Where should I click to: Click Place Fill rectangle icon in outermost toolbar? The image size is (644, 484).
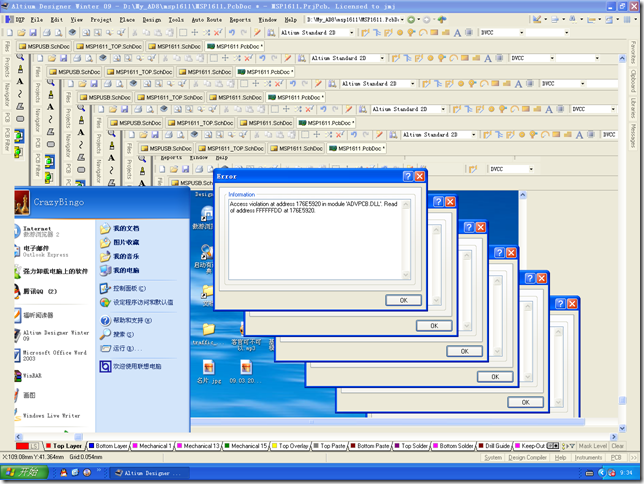tap(434, 32)
